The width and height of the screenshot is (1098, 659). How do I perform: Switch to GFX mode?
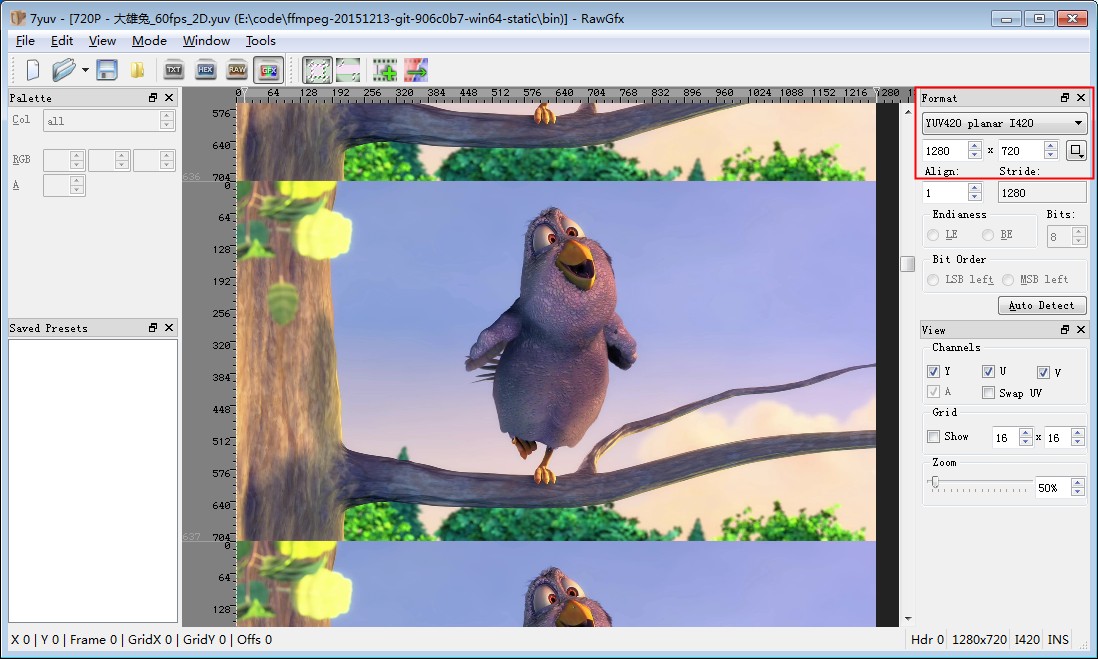[x=269, y=70]
